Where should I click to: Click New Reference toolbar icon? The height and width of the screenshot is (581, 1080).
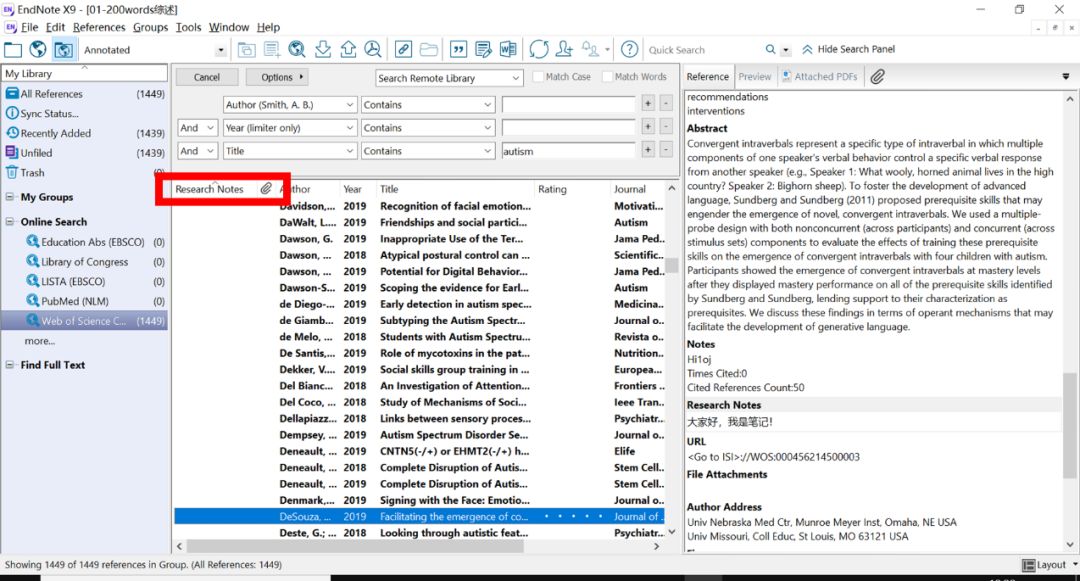272,50
